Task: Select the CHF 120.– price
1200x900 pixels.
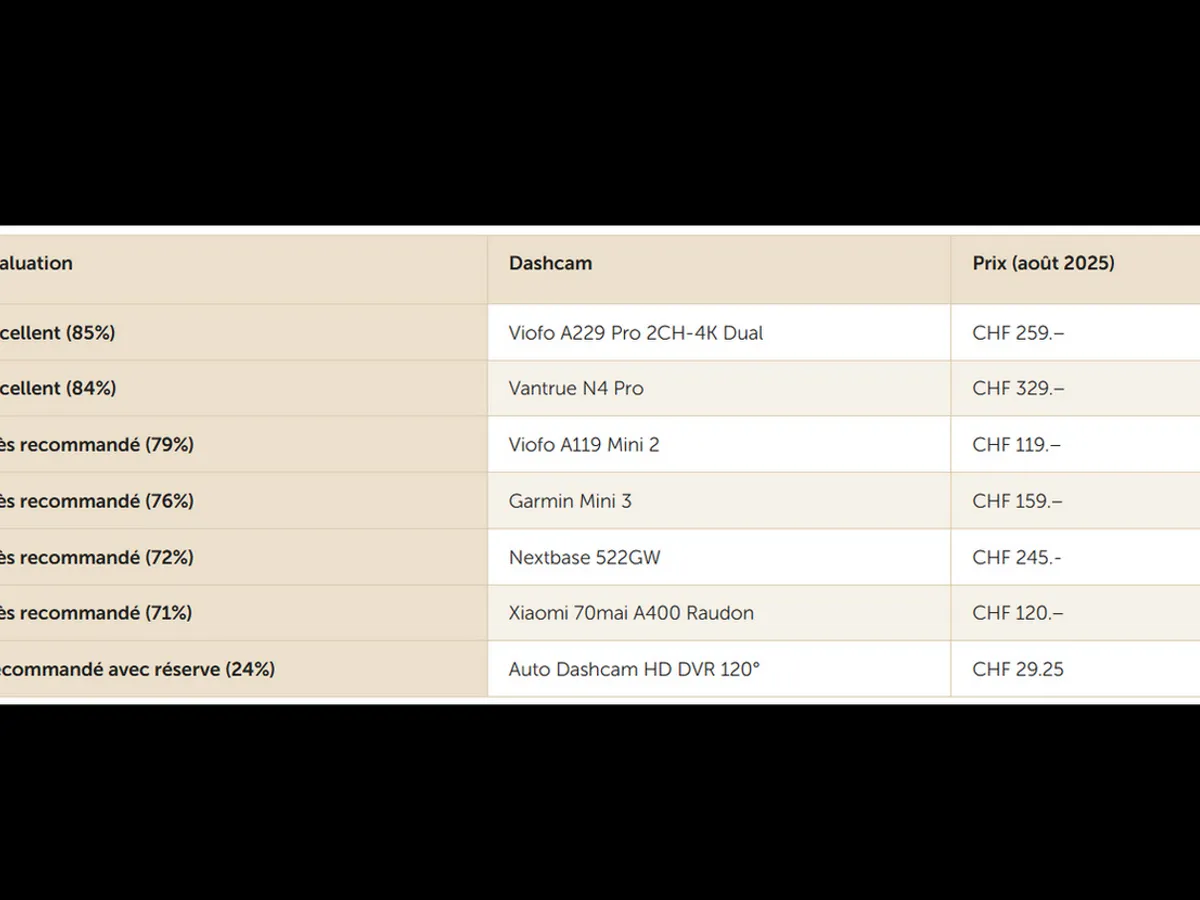Action: tap(1016, 613)
